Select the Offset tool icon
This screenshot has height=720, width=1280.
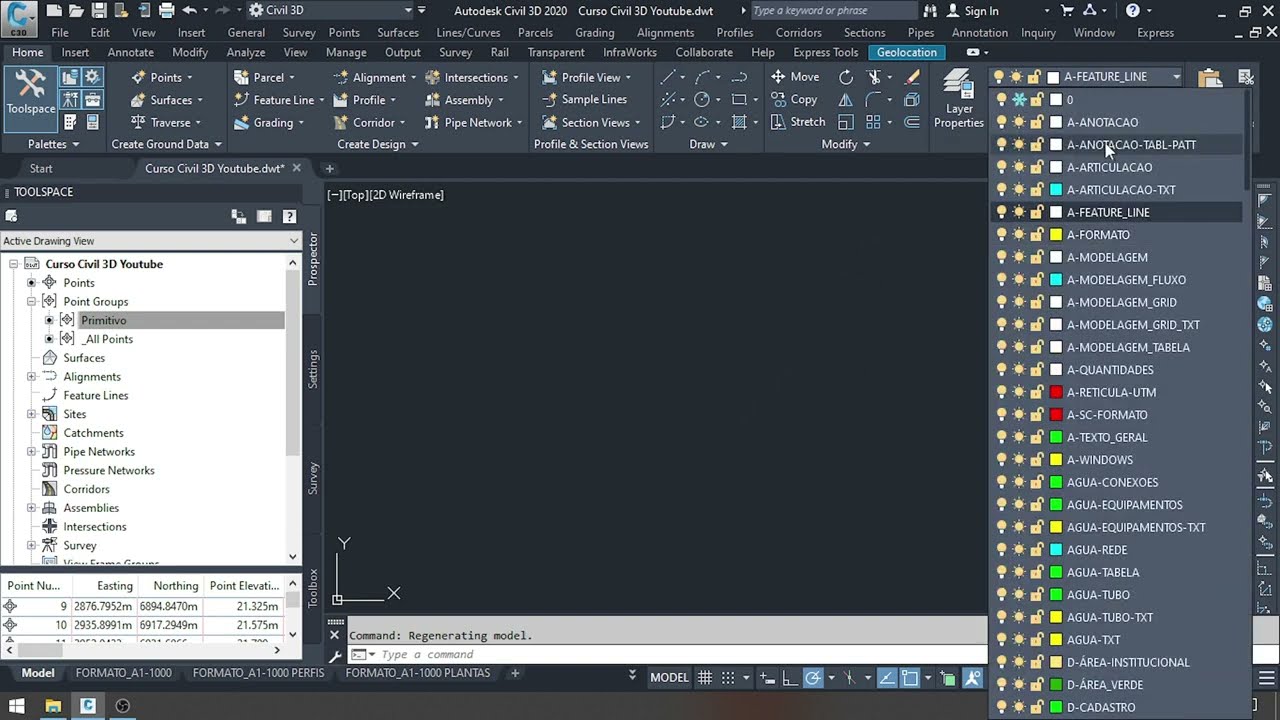(x=912, y=122)
